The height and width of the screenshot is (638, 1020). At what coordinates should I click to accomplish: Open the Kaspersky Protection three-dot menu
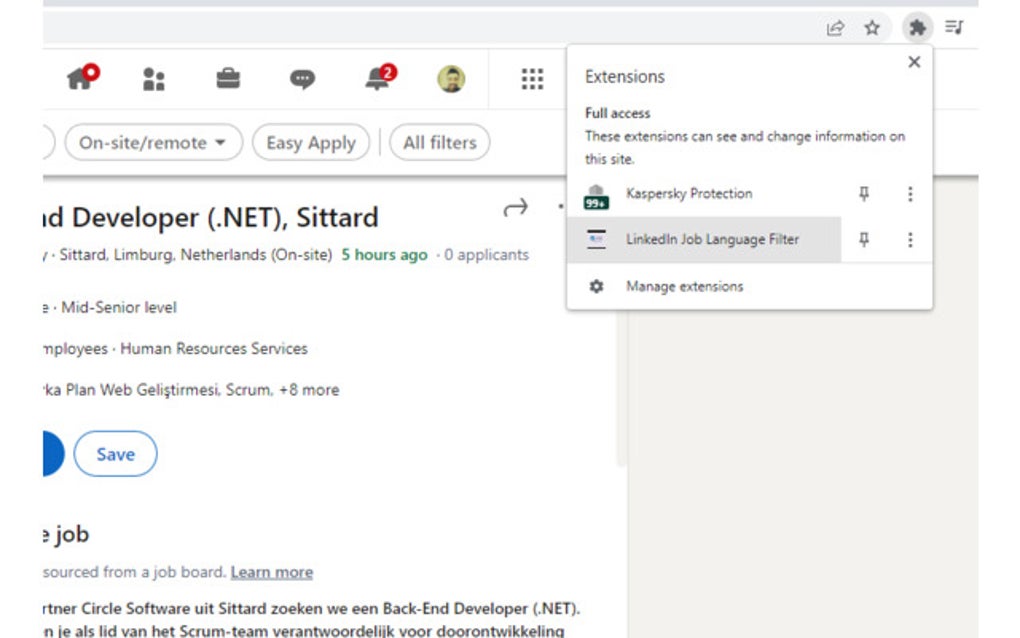910,194
